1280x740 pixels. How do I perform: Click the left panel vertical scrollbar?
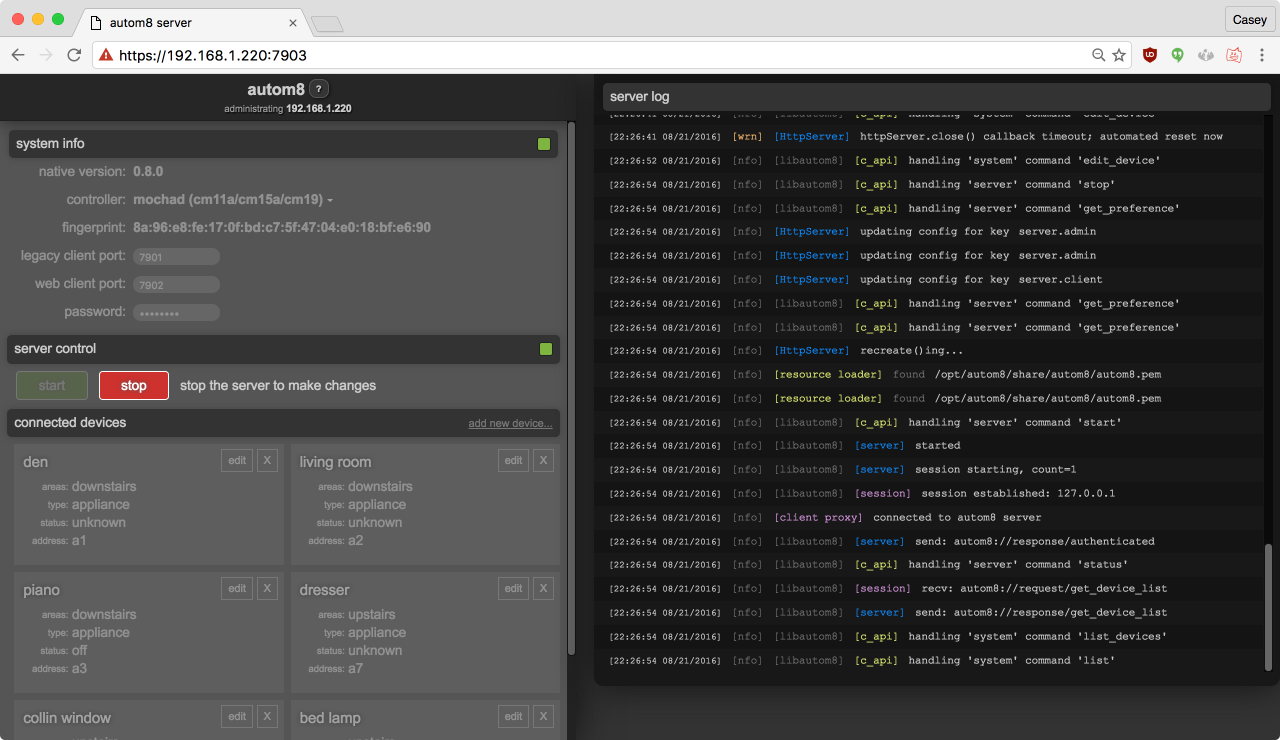tap(571, 388)
